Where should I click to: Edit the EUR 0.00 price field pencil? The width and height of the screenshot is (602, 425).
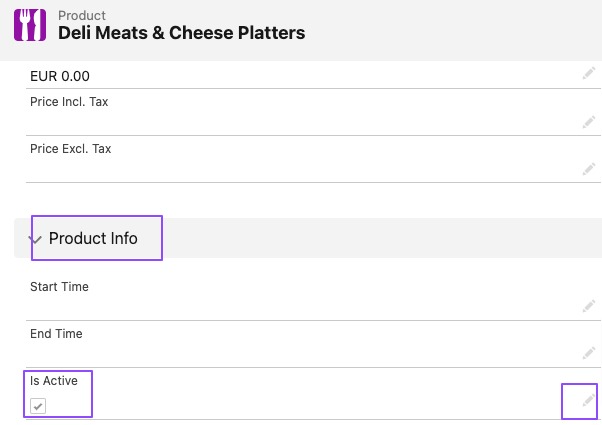(x=589, y=75)
